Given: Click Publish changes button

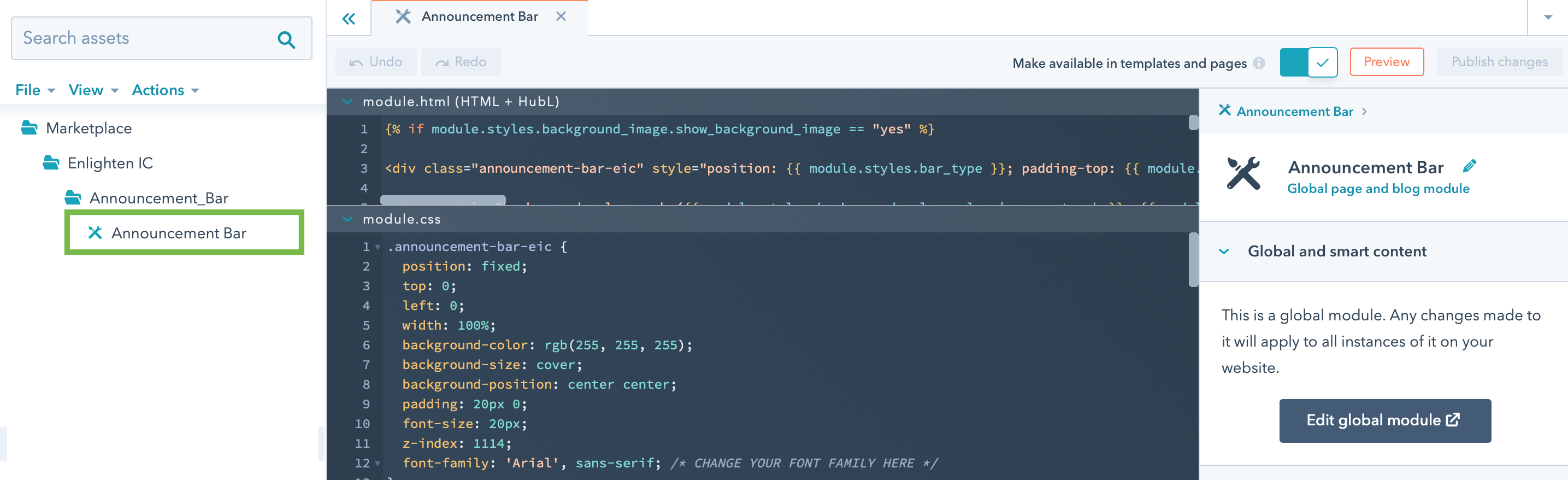Looking at the screenshot, I should coord(1499,62).
